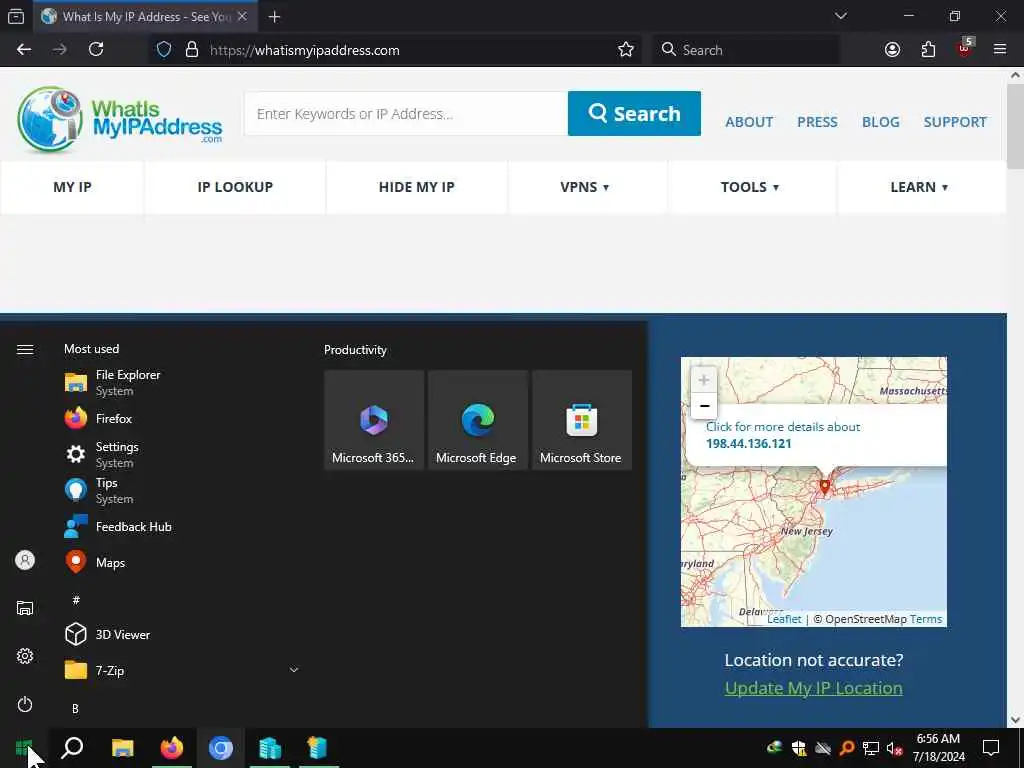Screen dimensions: 1024x768
Task: Click WhatIsMyIPAddress.com site logo
Action: pos(120,119)
